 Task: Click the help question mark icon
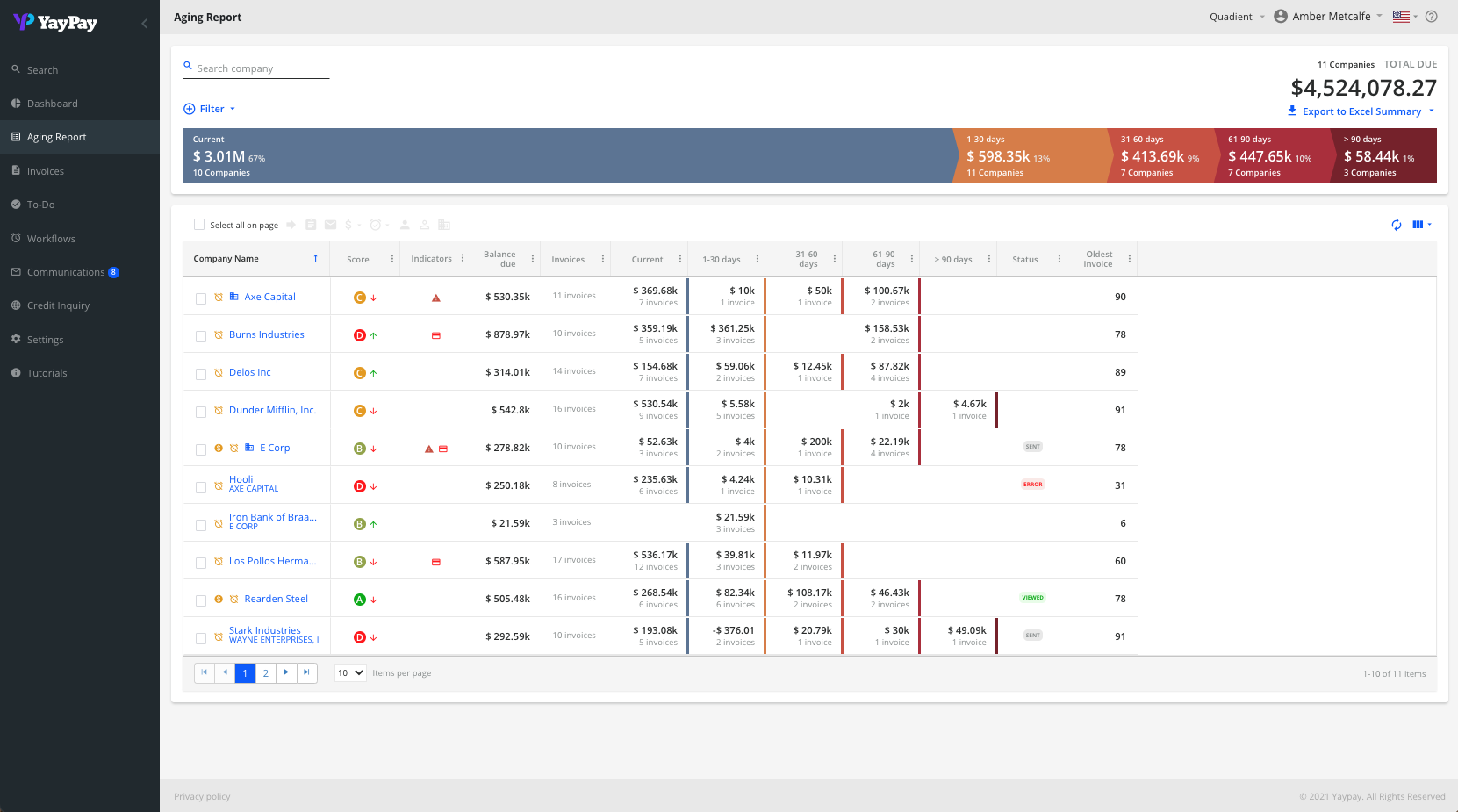pyautogui.click(x=1431, y=17)
